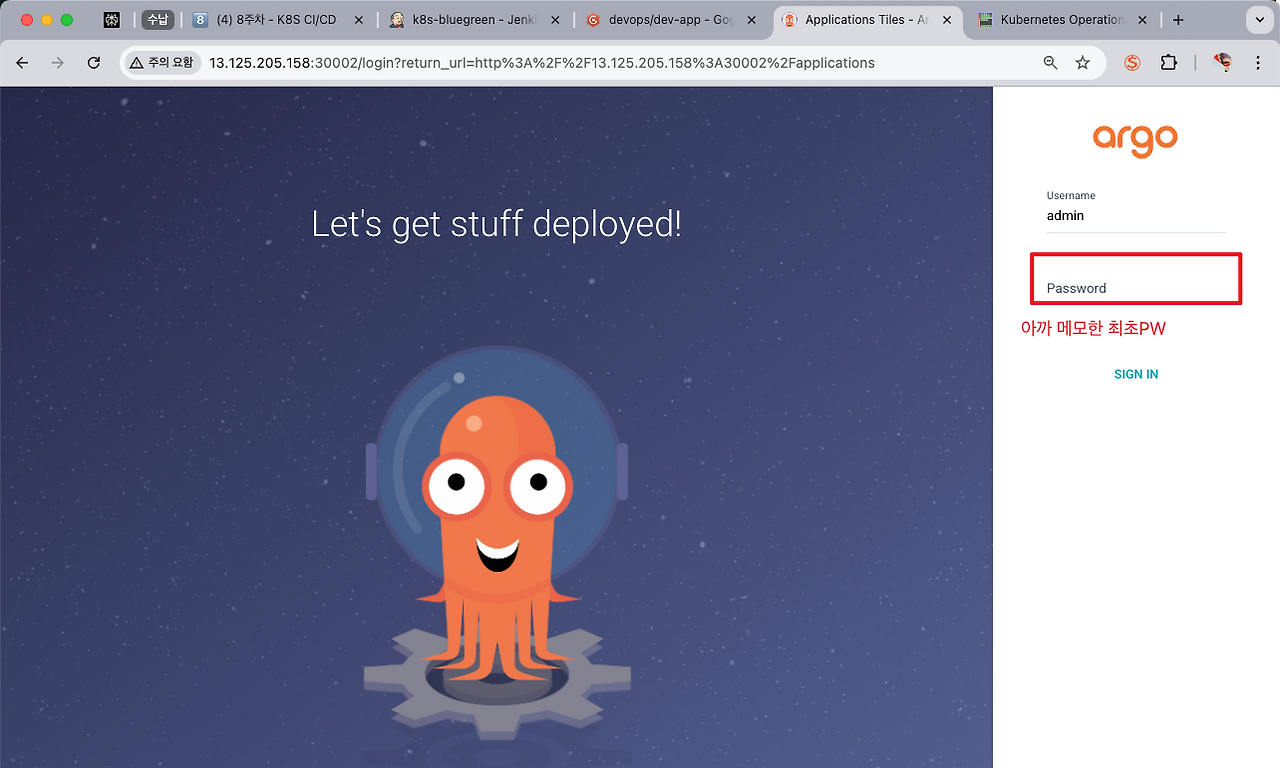Open the Chrome profile avatar
Viewport: 1280px width, 768px height.
click(1222, 63)
